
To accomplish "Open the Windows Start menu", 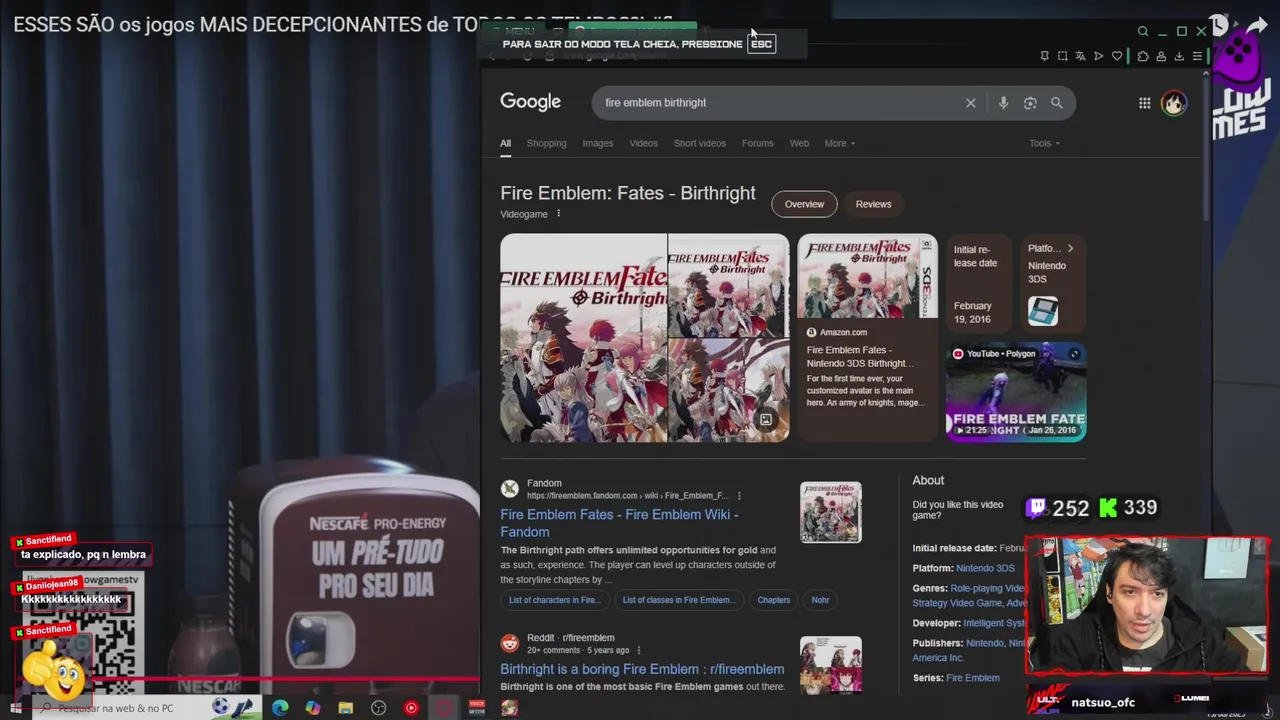I will pyautogui.click(x=15, y=708).
